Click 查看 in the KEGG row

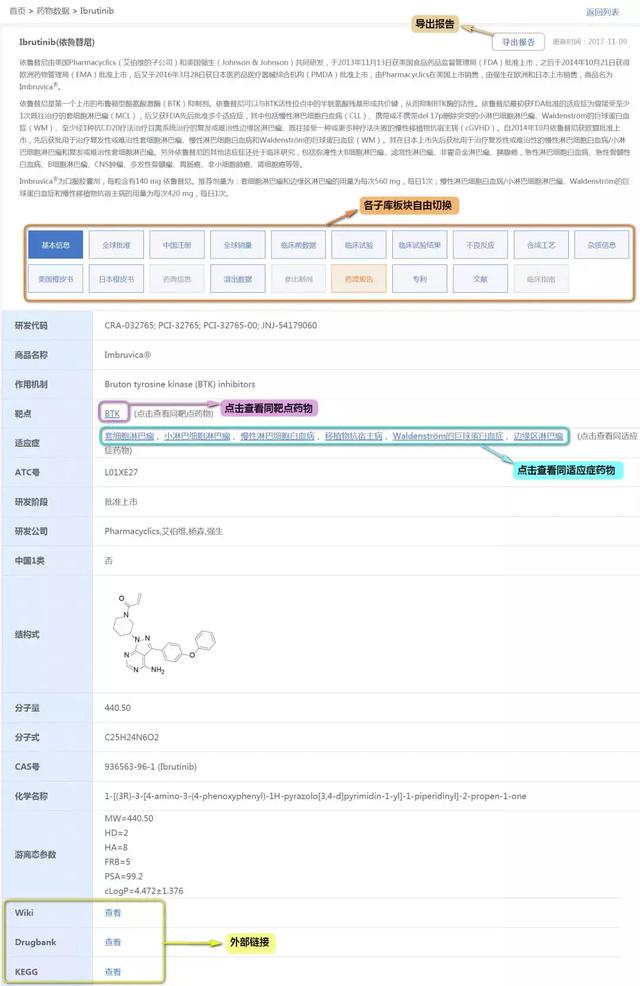click(113, 972)
